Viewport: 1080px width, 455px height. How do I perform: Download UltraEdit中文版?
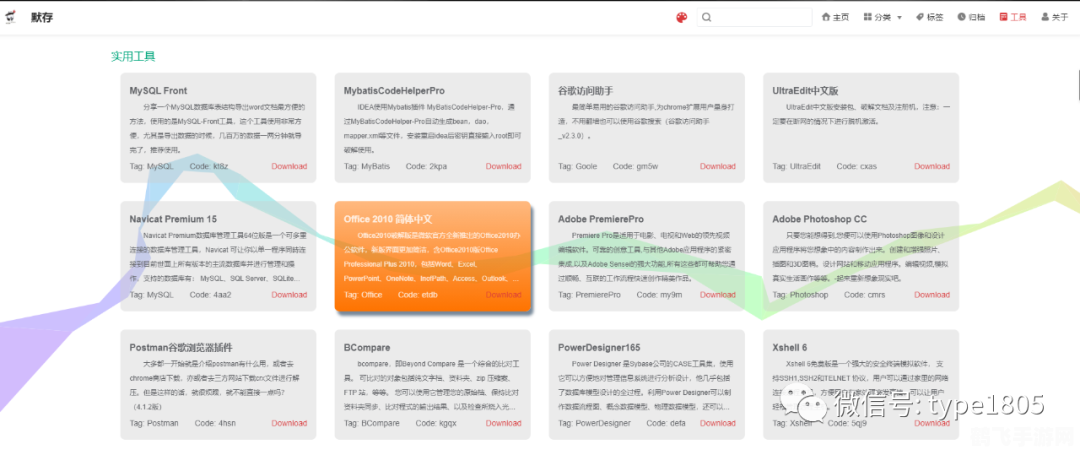pyautogui.click(x=932, y=166)
